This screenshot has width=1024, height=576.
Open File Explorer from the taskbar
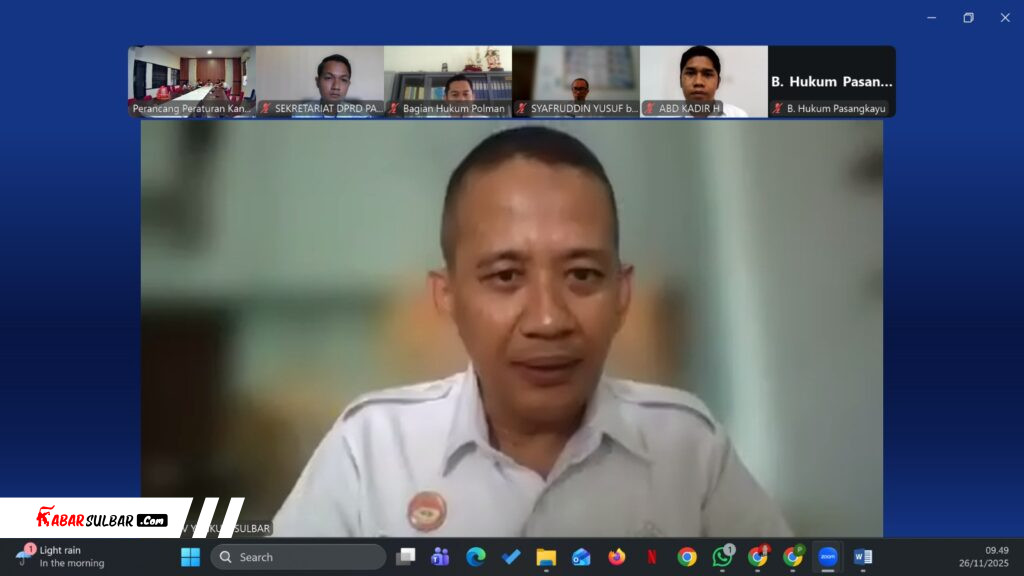coord(546,557)
